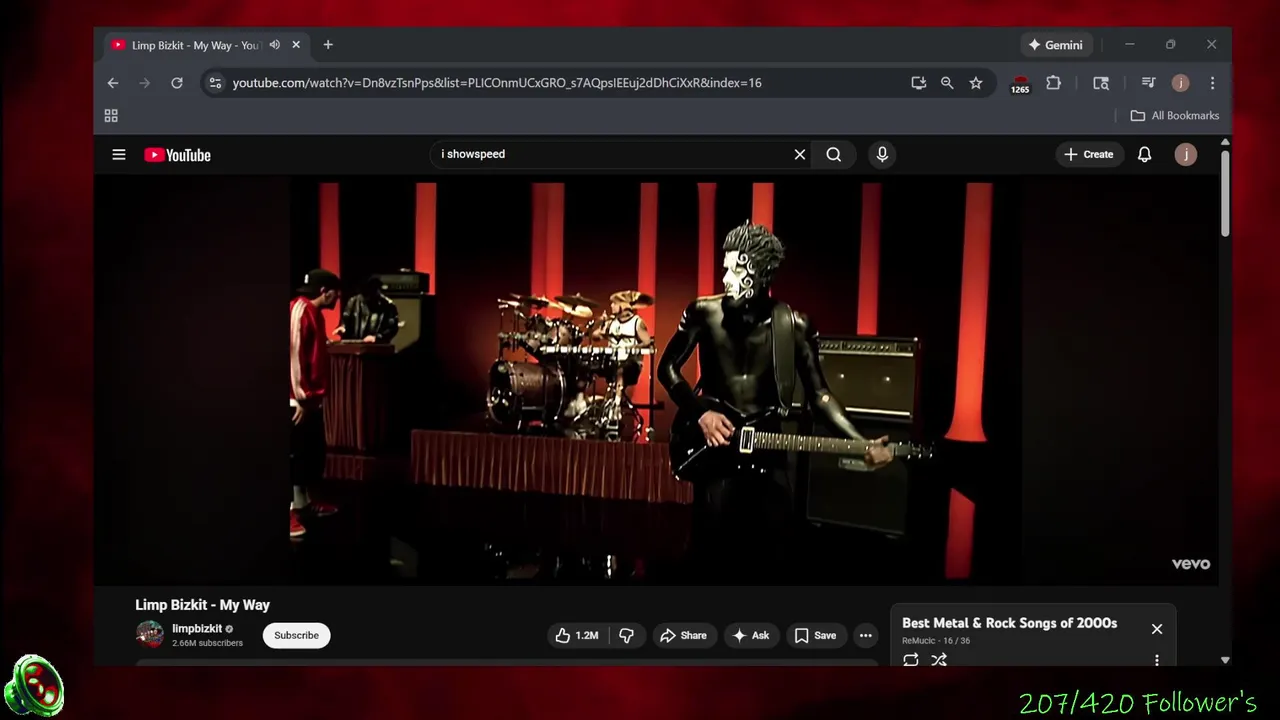Dislike this video
This screenshot has width=1280, height=720.
tap(627, 635)
